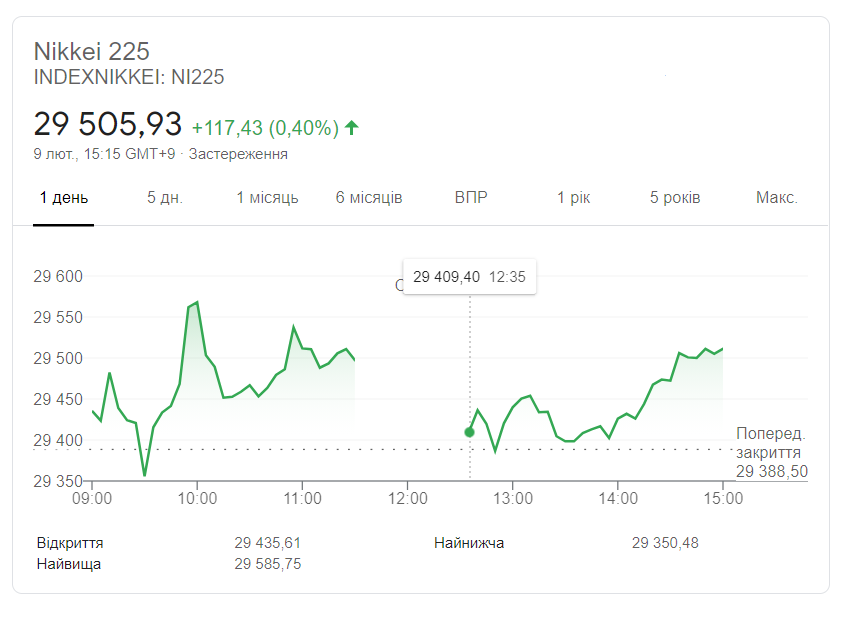
Task: Click the current value 29 505,93
Action: [x=108, y=124]
